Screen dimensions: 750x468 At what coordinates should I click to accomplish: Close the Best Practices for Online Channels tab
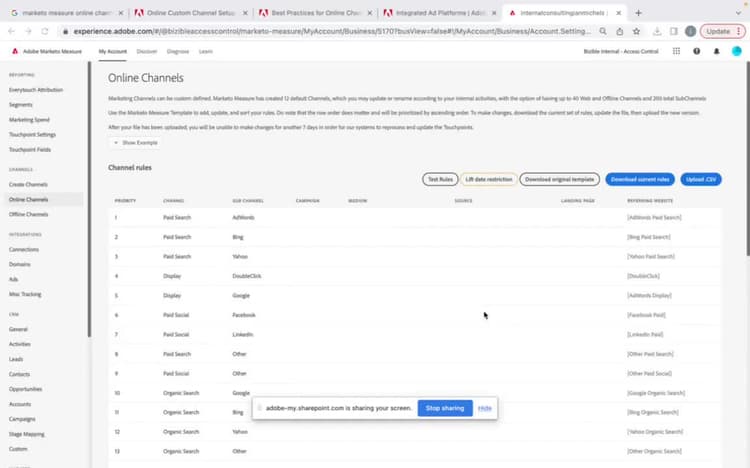[370, 13]
